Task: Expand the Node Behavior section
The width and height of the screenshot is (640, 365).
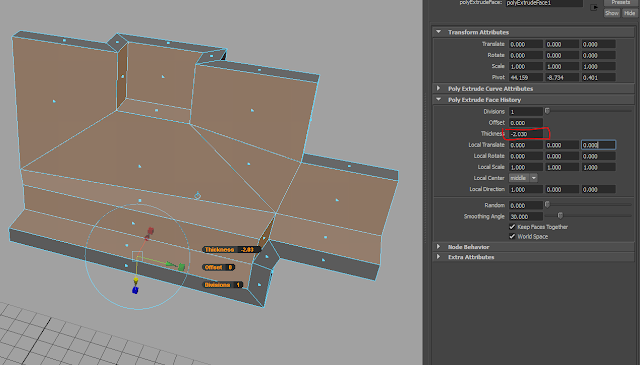Action: click(439, 247)
